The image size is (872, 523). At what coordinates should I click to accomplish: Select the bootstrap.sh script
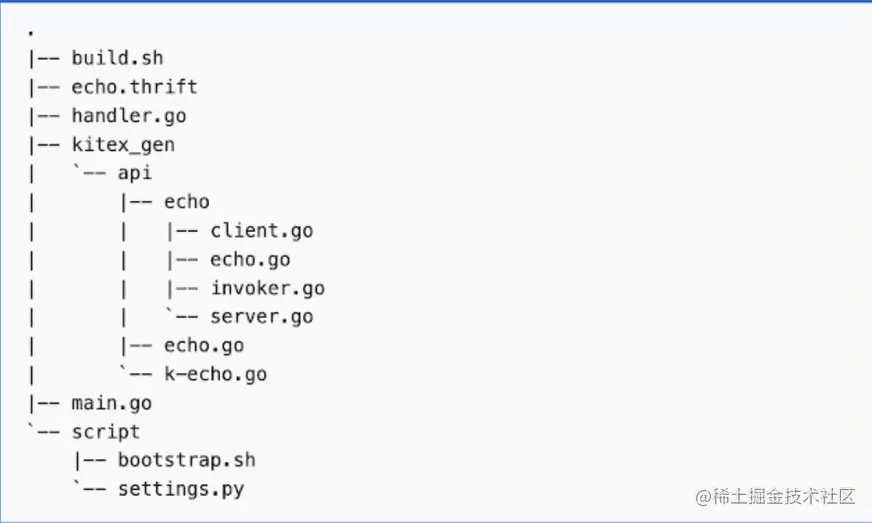(x=186, y=461)
